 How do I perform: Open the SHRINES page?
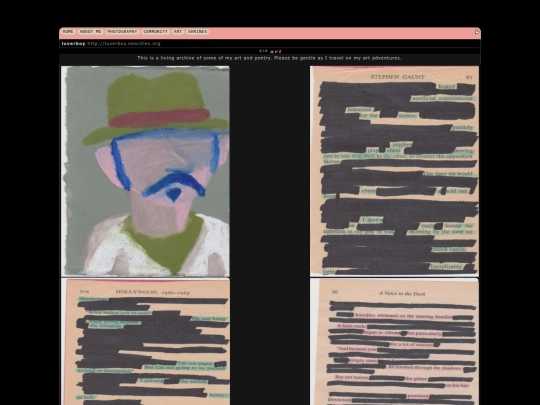pos(197,31)
